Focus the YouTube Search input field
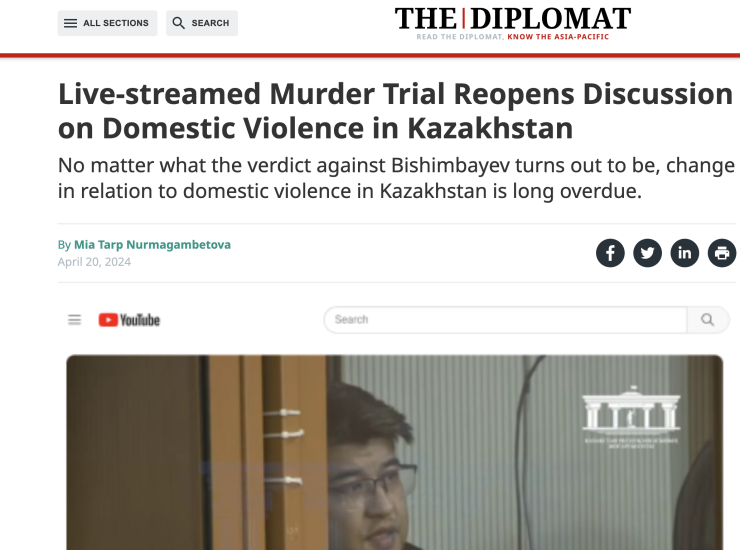This screenshot has width=740, height=550. click(x=505, y=320)
